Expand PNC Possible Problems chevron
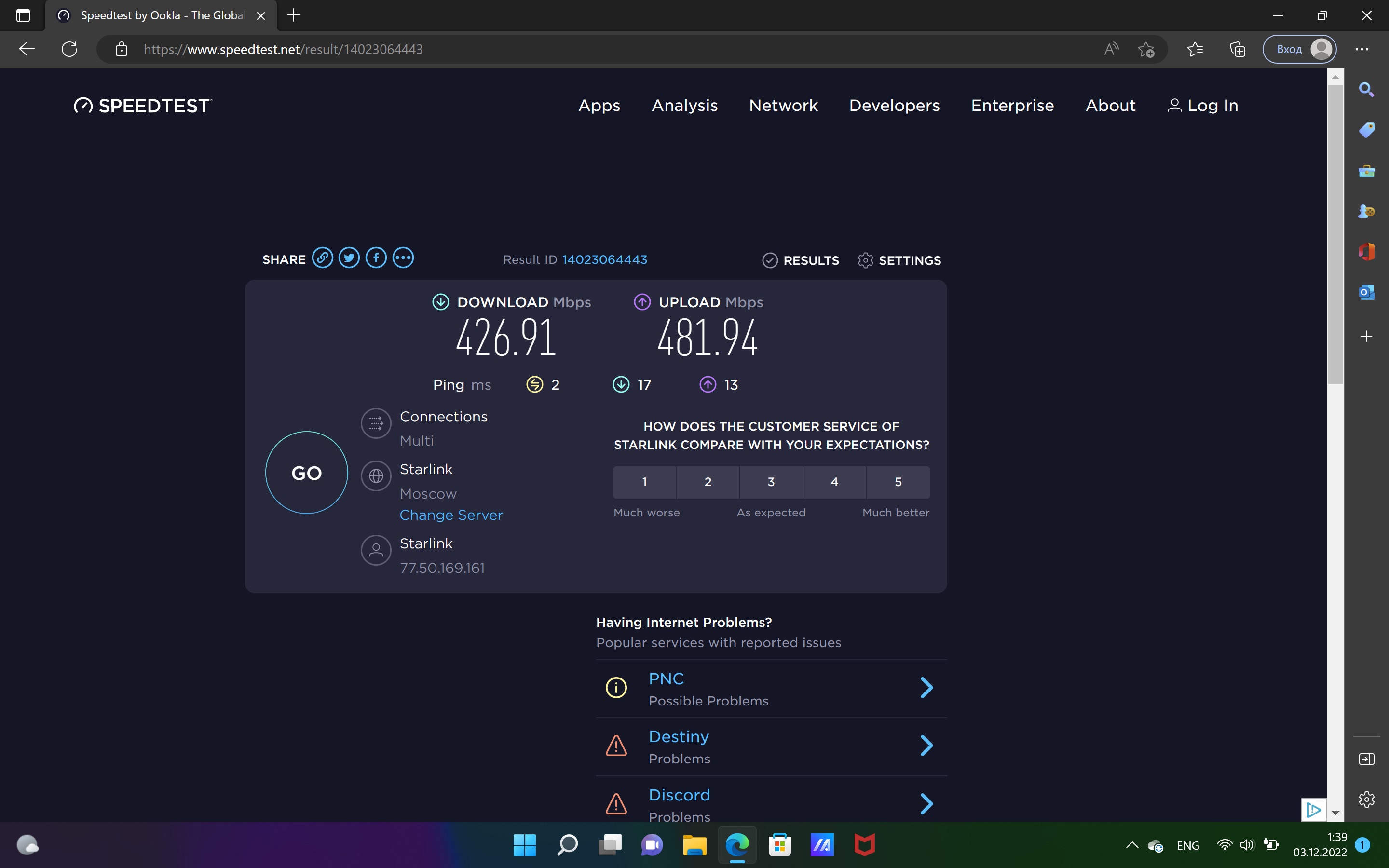The image size is (1389, 868). coord(926,687)
